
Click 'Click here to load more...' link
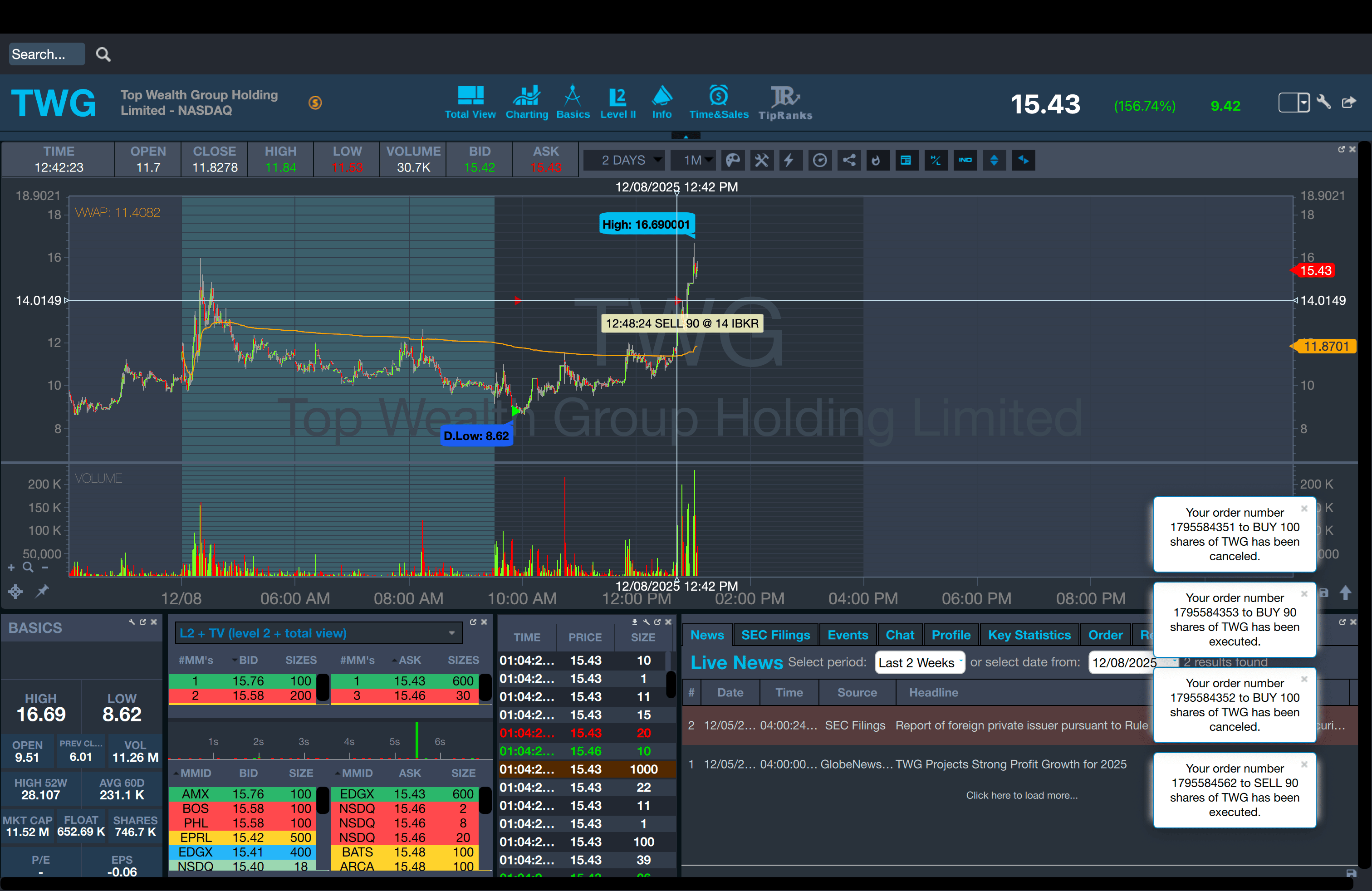tap(1021, 795)
